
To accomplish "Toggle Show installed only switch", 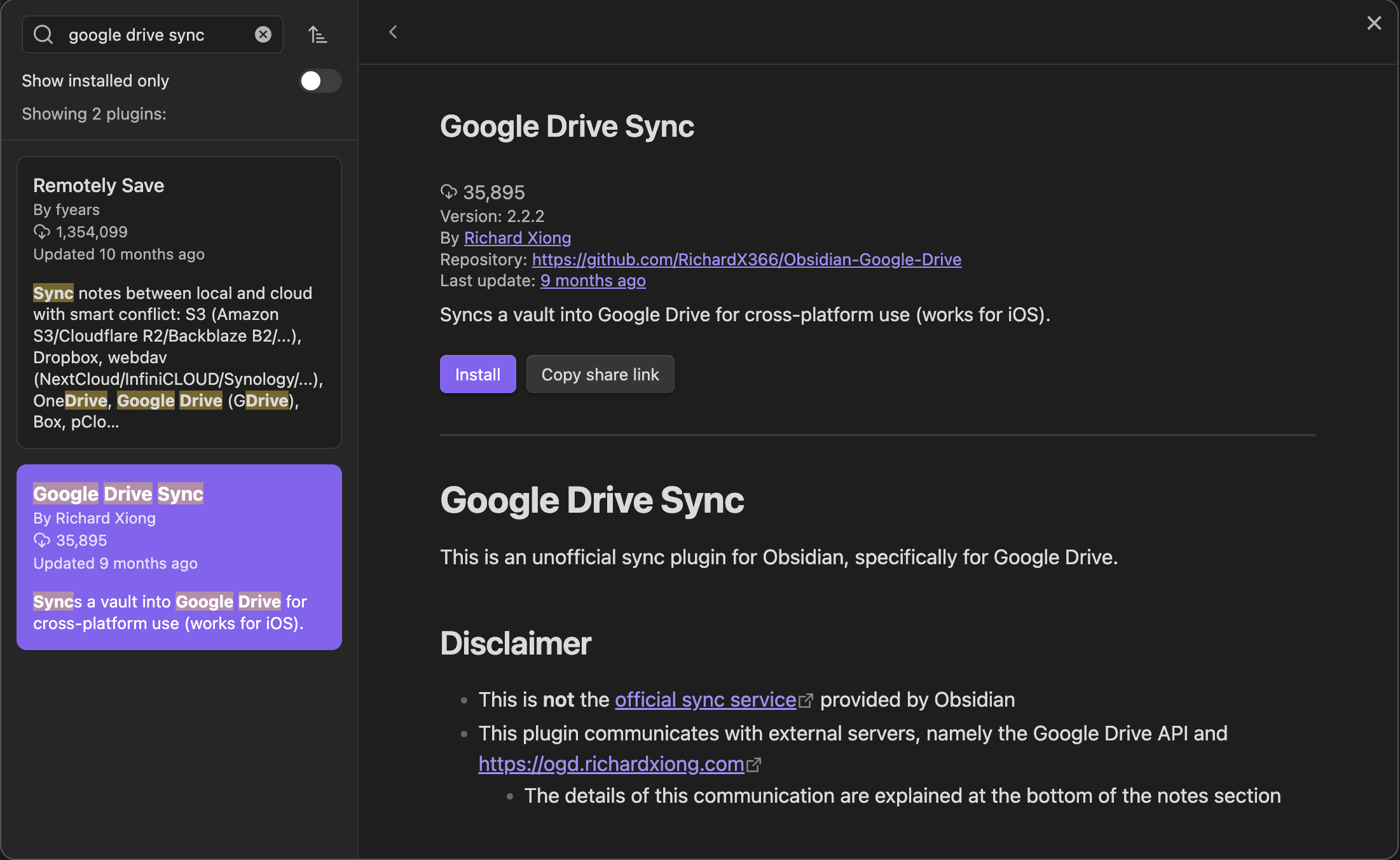I will click(x=320, y=81).
